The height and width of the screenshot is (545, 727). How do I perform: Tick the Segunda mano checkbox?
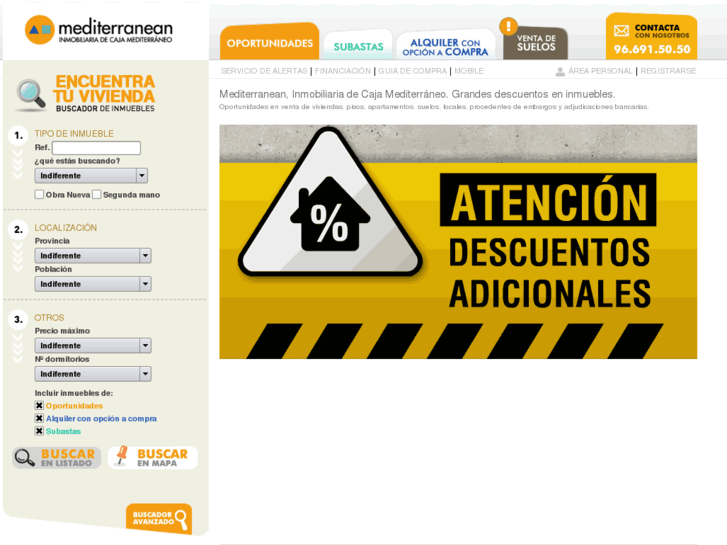(96, 194)
